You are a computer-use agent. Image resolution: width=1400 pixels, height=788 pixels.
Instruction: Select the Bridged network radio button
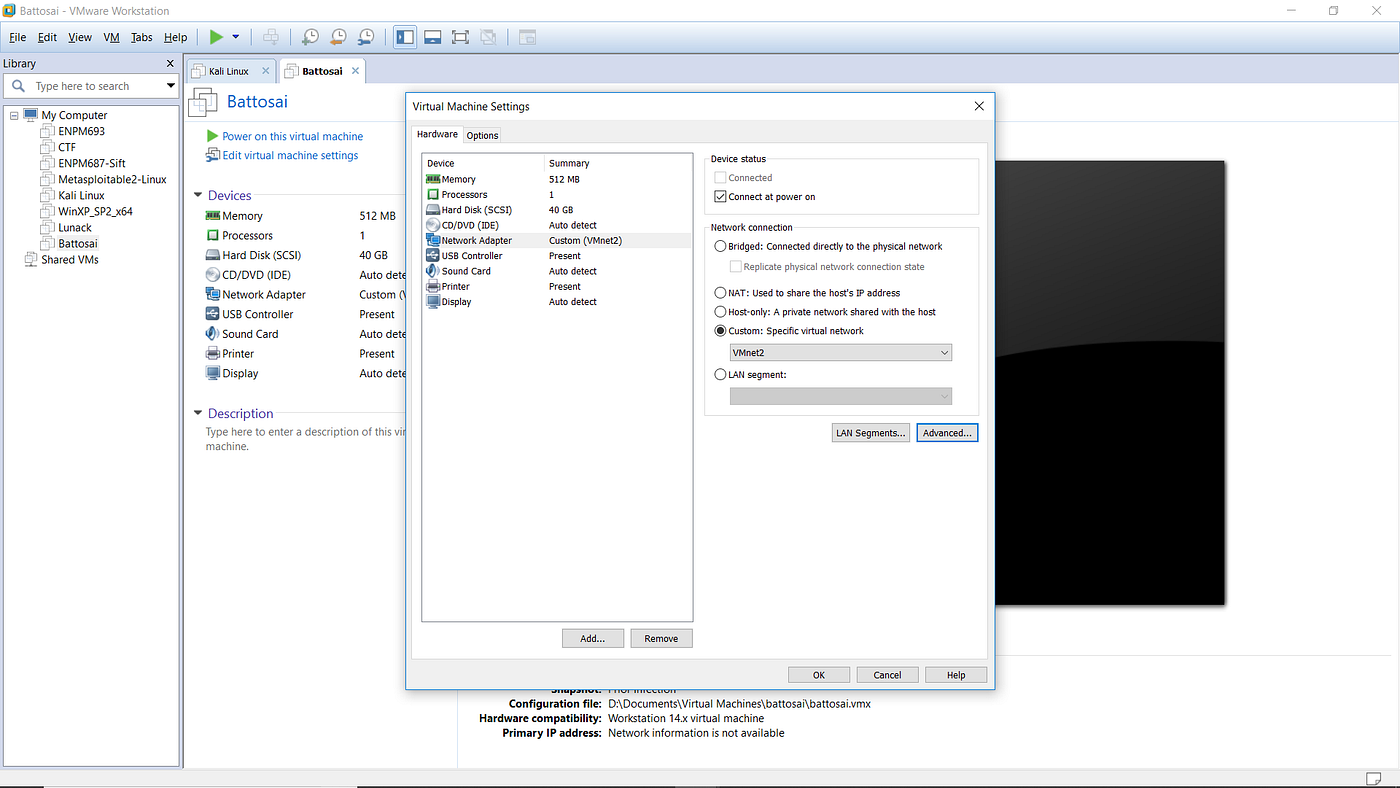point(720,246)
